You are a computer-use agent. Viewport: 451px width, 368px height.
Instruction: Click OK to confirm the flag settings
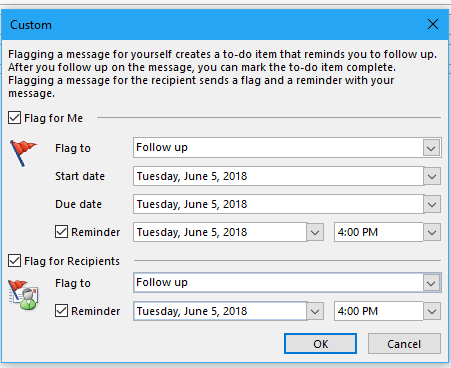click(320, 344)
